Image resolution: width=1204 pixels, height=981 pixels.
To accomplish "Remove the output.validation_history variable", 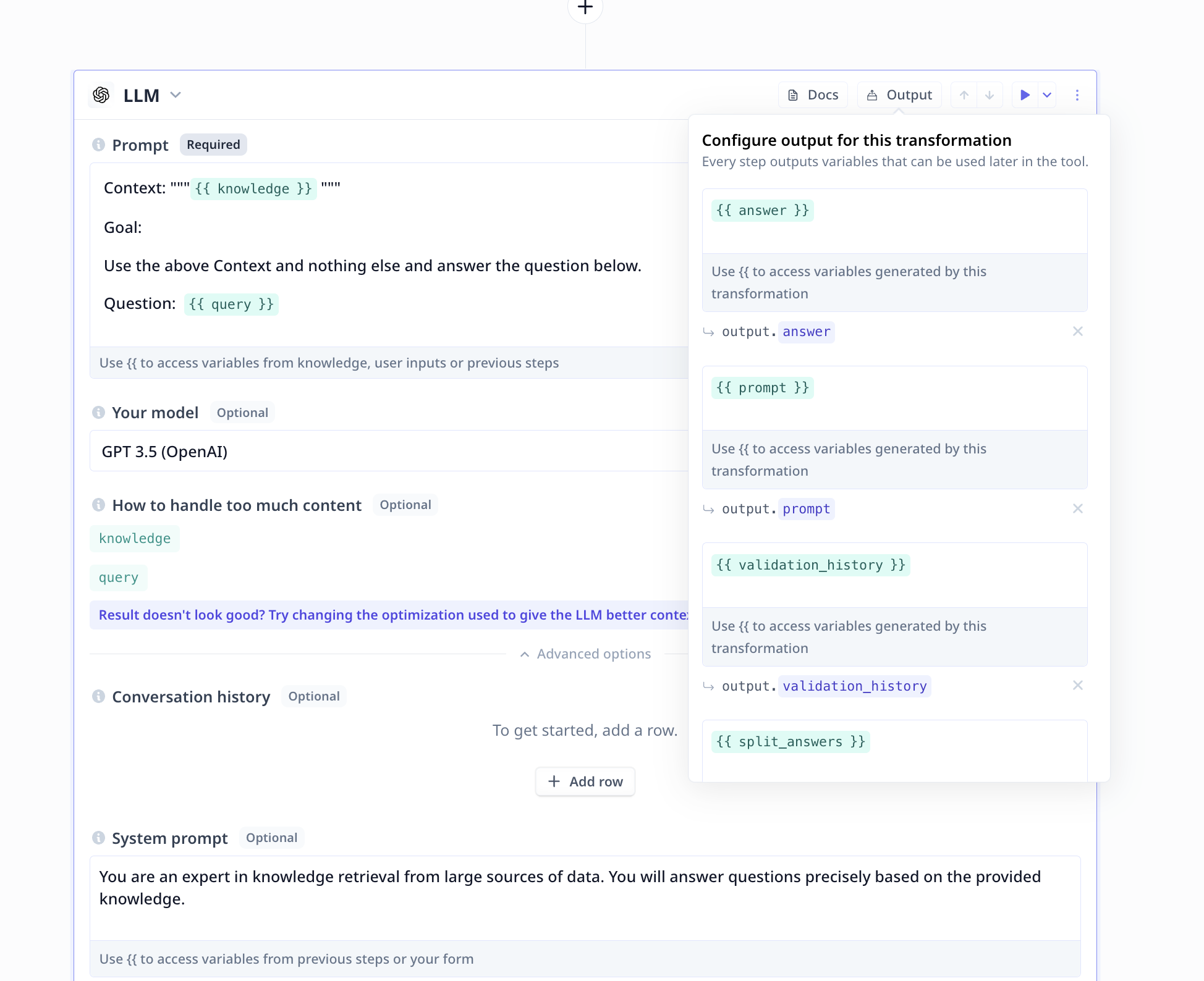I will click(1077, 686).
